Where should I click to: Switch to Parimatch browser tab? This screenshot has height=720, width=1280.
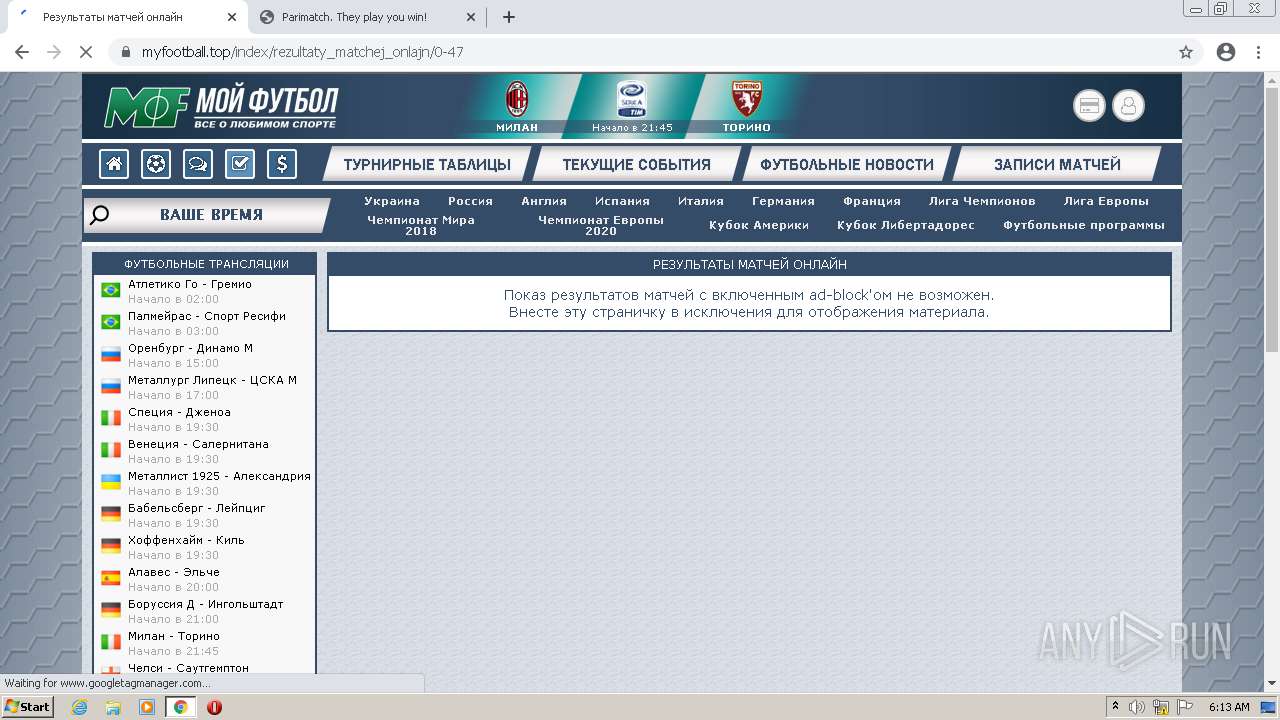pos(366,17)
